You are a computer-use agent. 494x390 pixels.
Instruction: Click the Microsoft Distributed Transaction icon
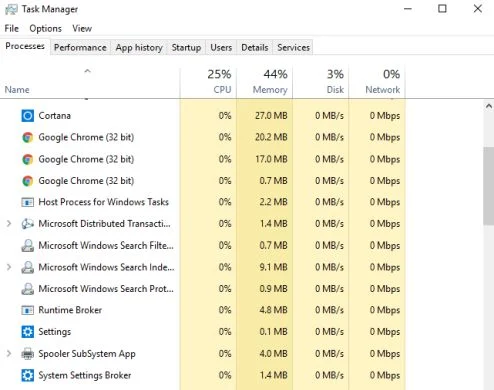(x=27, y=224)
